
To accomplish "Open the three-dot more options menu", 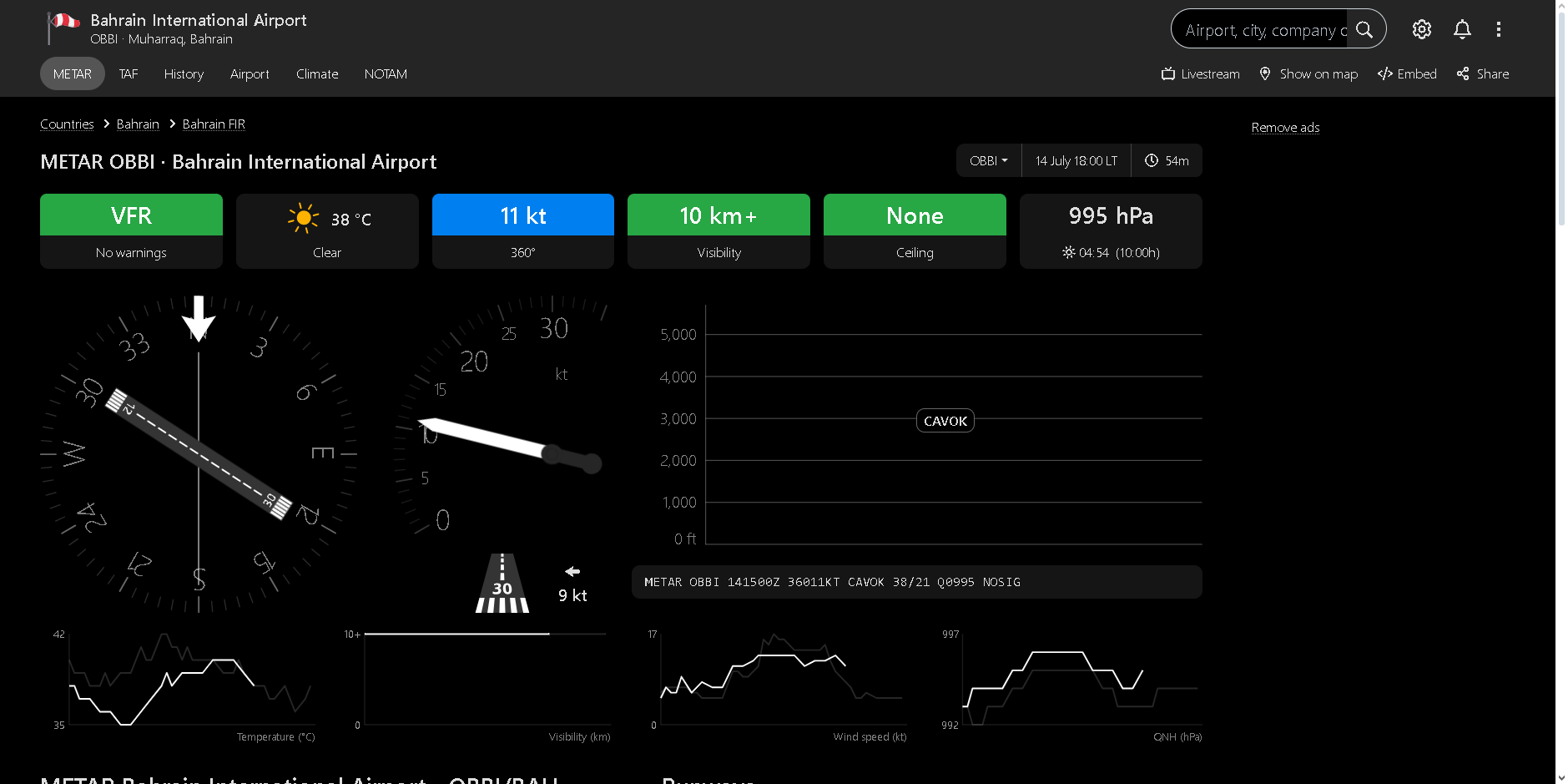I will tap(1499, 29).
